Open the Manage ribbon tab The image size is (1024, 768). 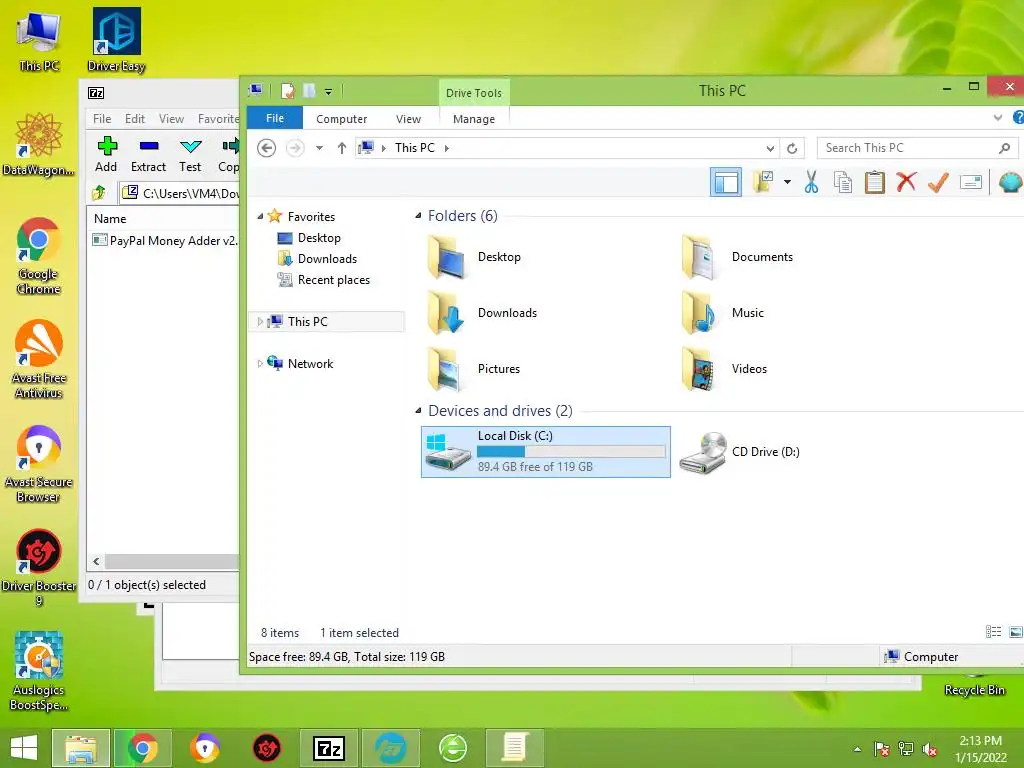(474, 119)
